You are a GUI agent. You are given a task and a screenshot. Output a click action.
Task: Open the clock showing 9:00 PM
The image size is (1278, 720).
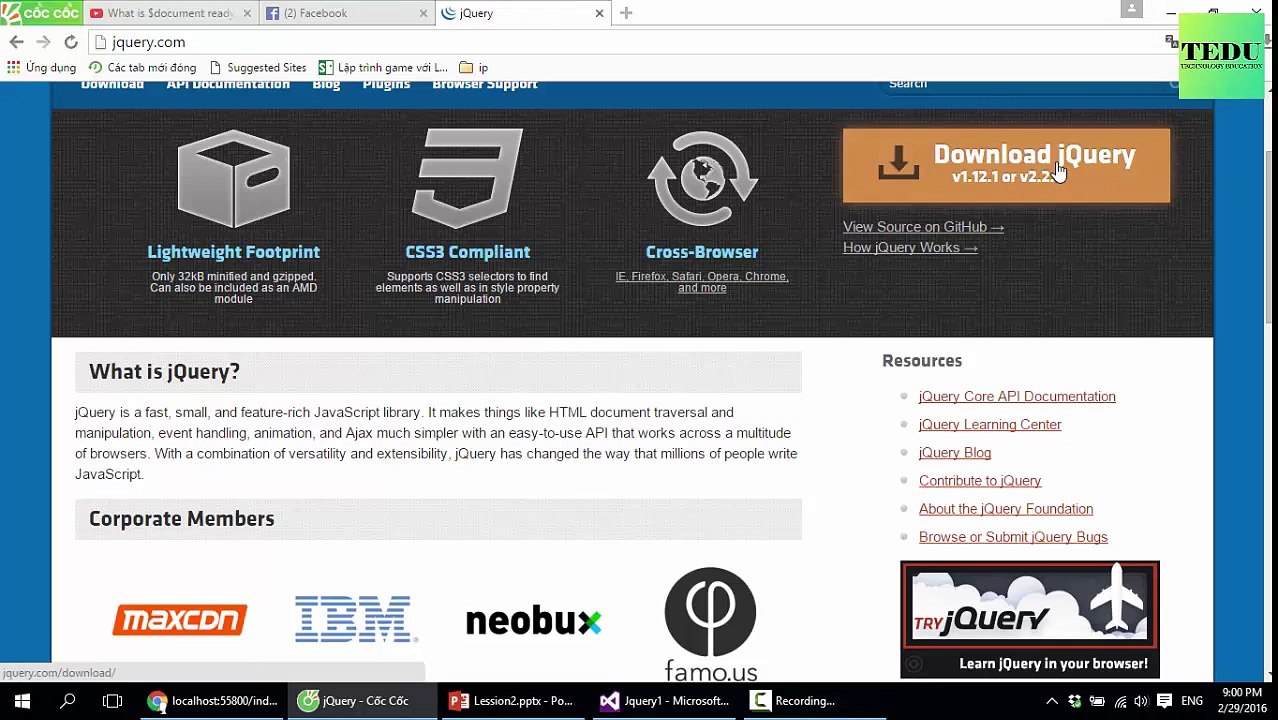pyautogui.click(x=1244, y=701)
